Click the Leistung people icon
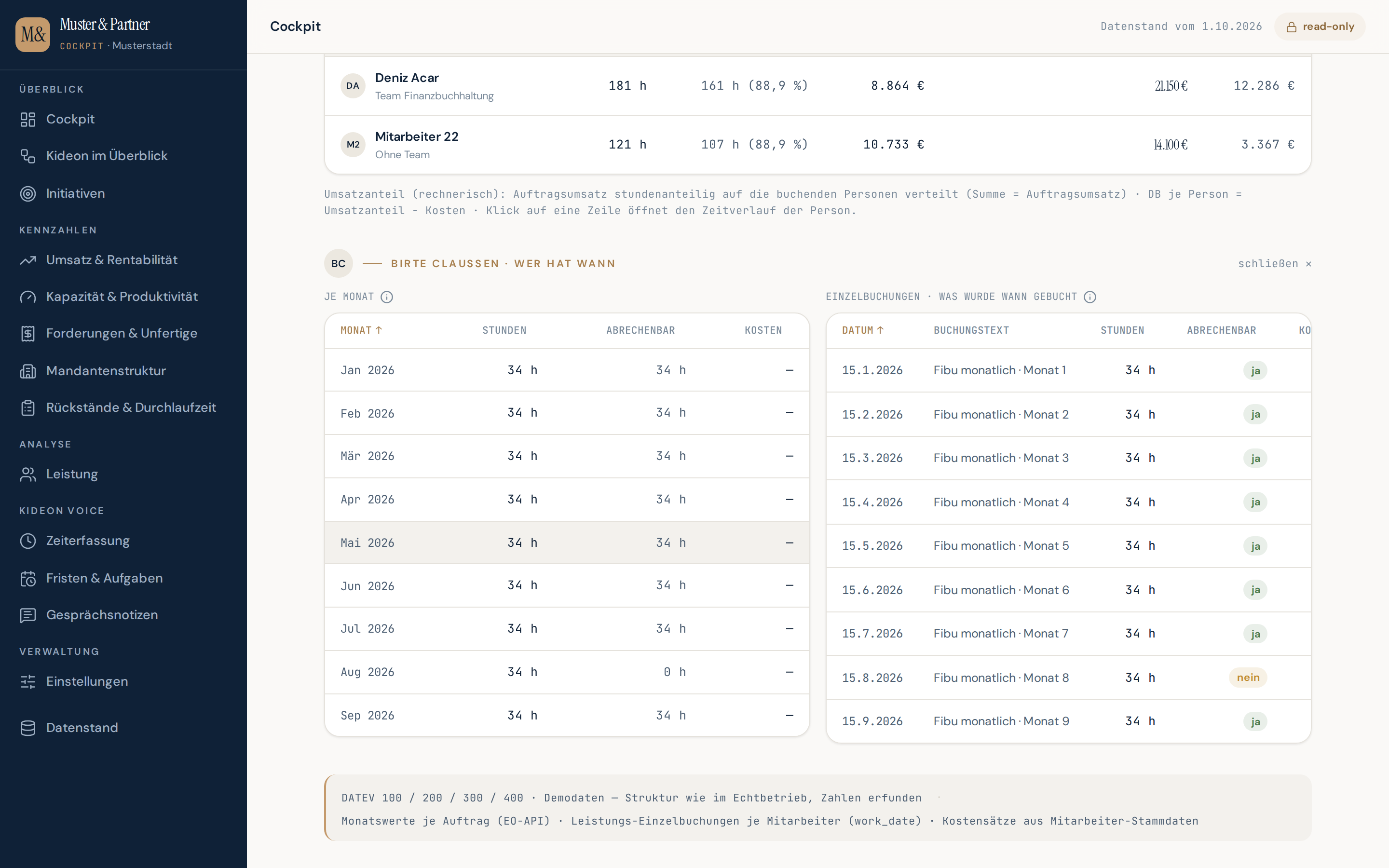 tap(27, 474)
